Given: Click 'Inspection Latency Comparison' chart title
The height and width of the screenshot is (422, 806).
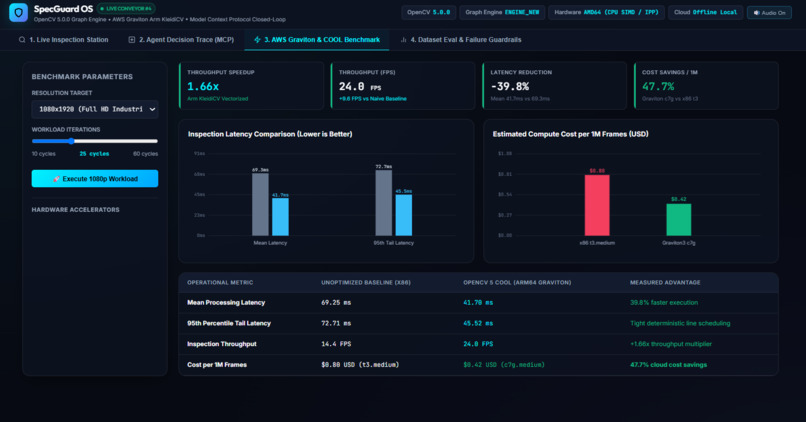Looking at the screenshot, I should coord(270,134).
